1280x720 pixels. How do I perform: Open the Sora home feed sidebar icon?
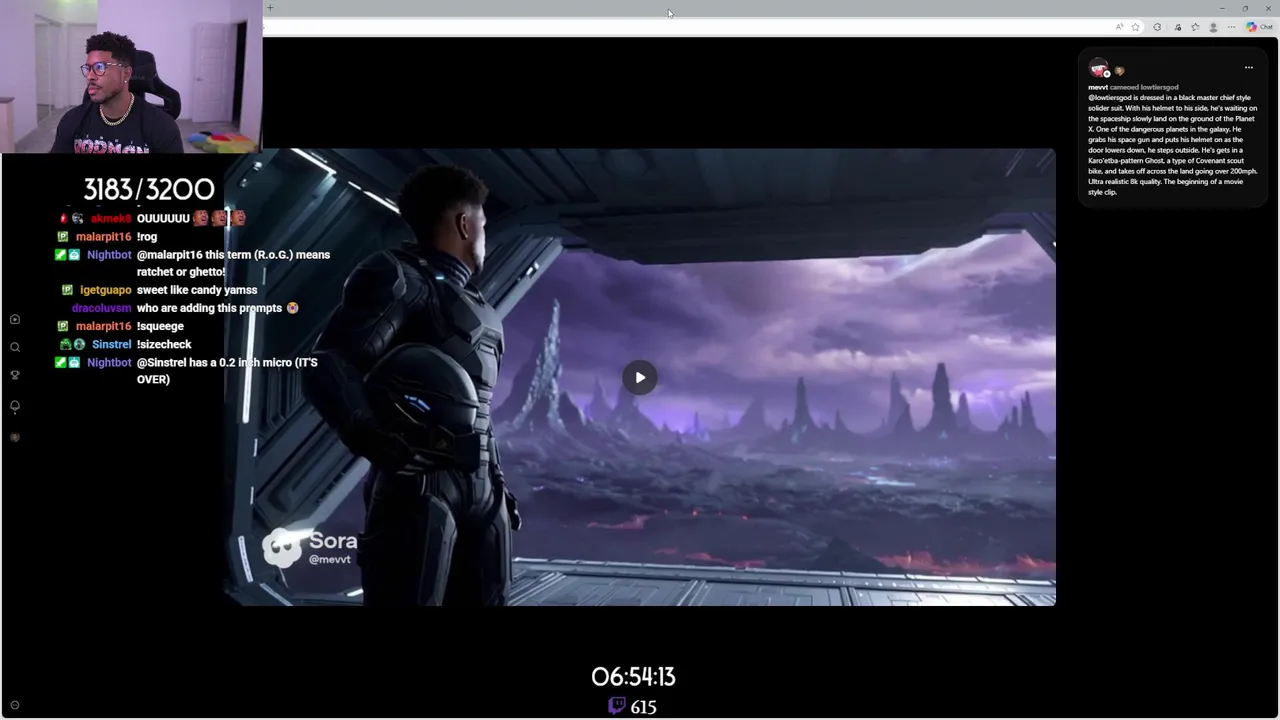point(15,319)
